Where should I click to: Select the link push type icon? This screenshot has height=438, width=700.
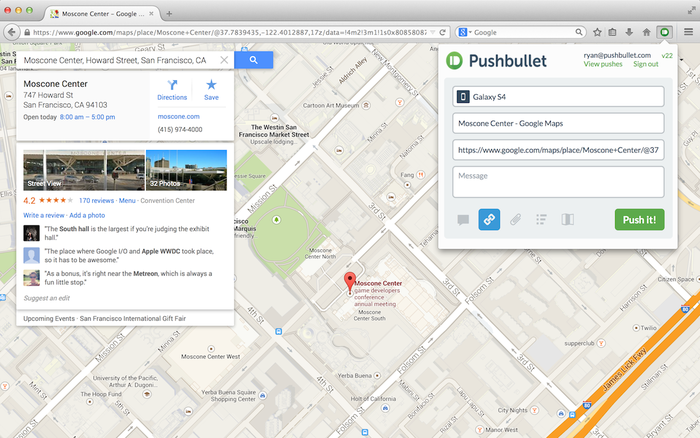[x=489, y=220]
